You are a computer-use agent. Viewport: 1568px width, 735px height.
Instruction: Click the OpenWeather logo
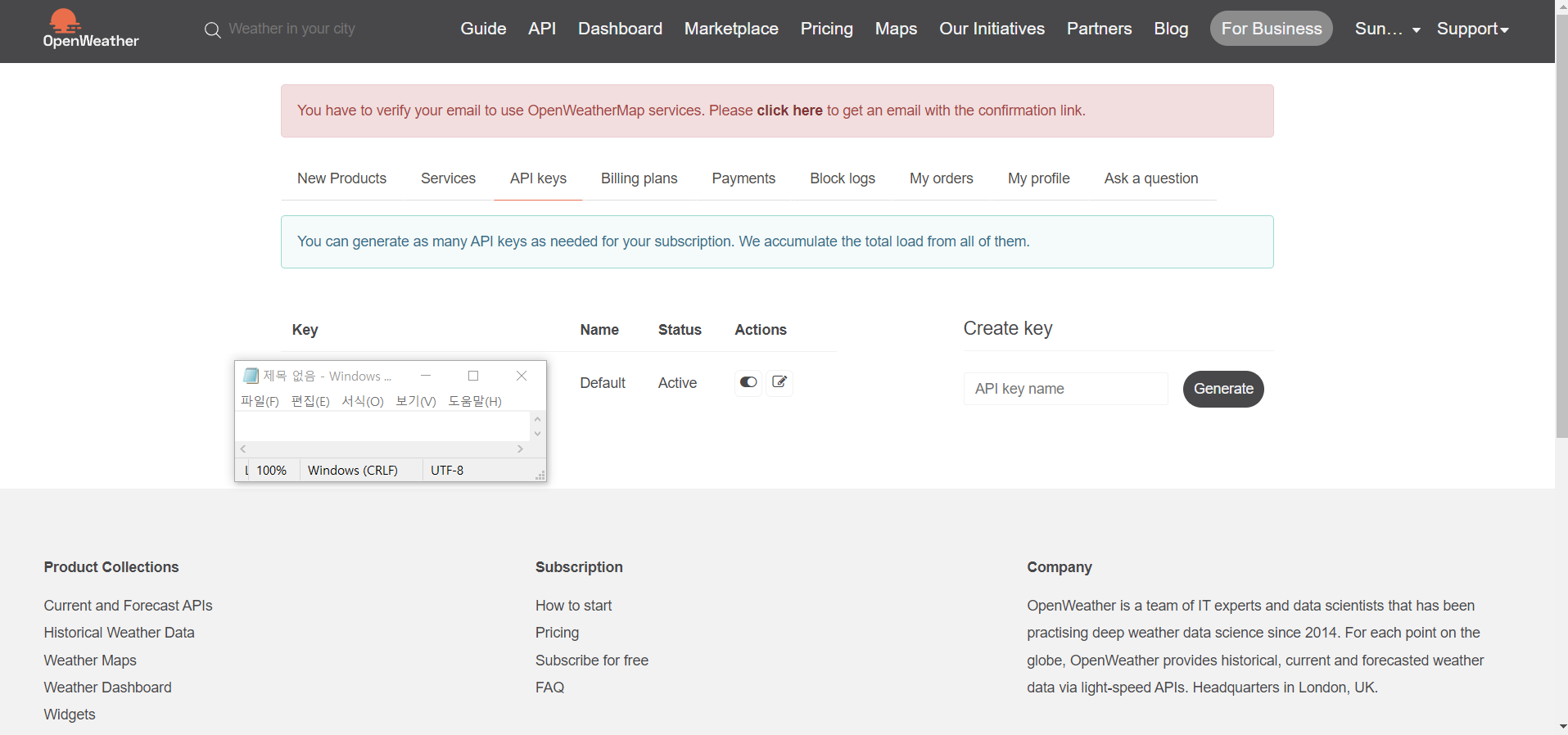click(x=91, y=29)
